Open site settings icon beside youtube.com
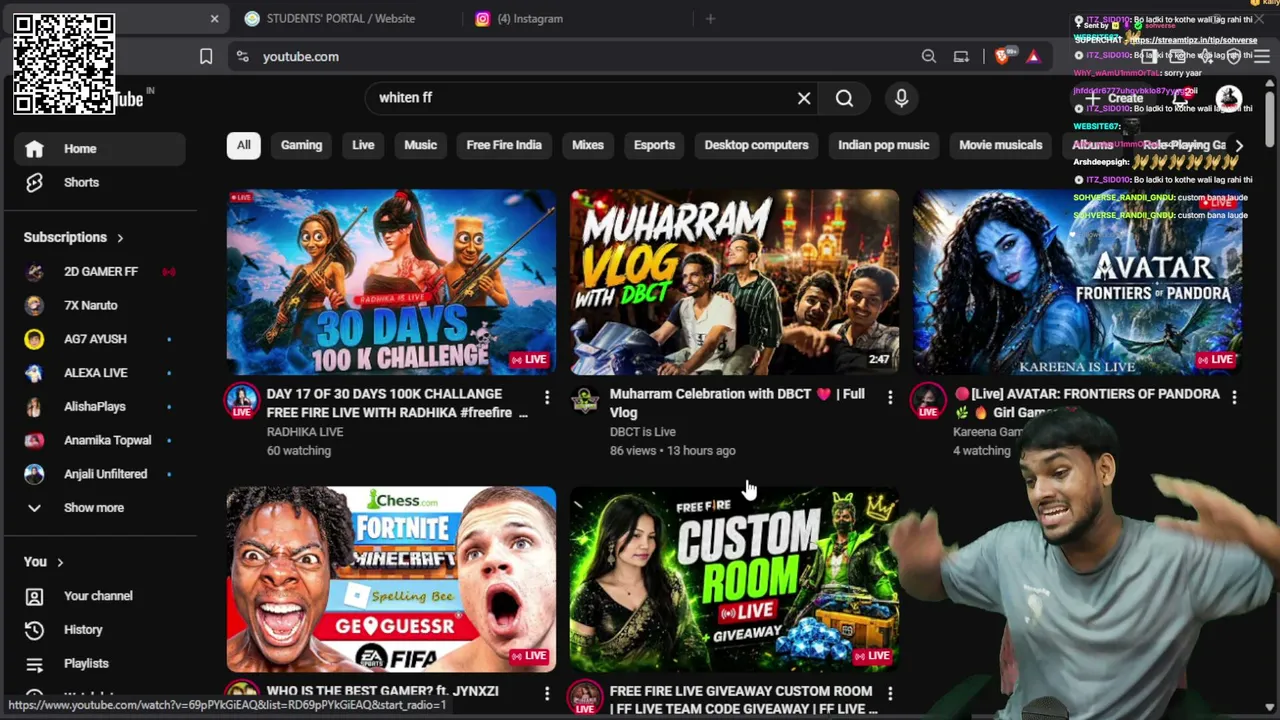The image size is (1280, 720). (x=242, y=57)
